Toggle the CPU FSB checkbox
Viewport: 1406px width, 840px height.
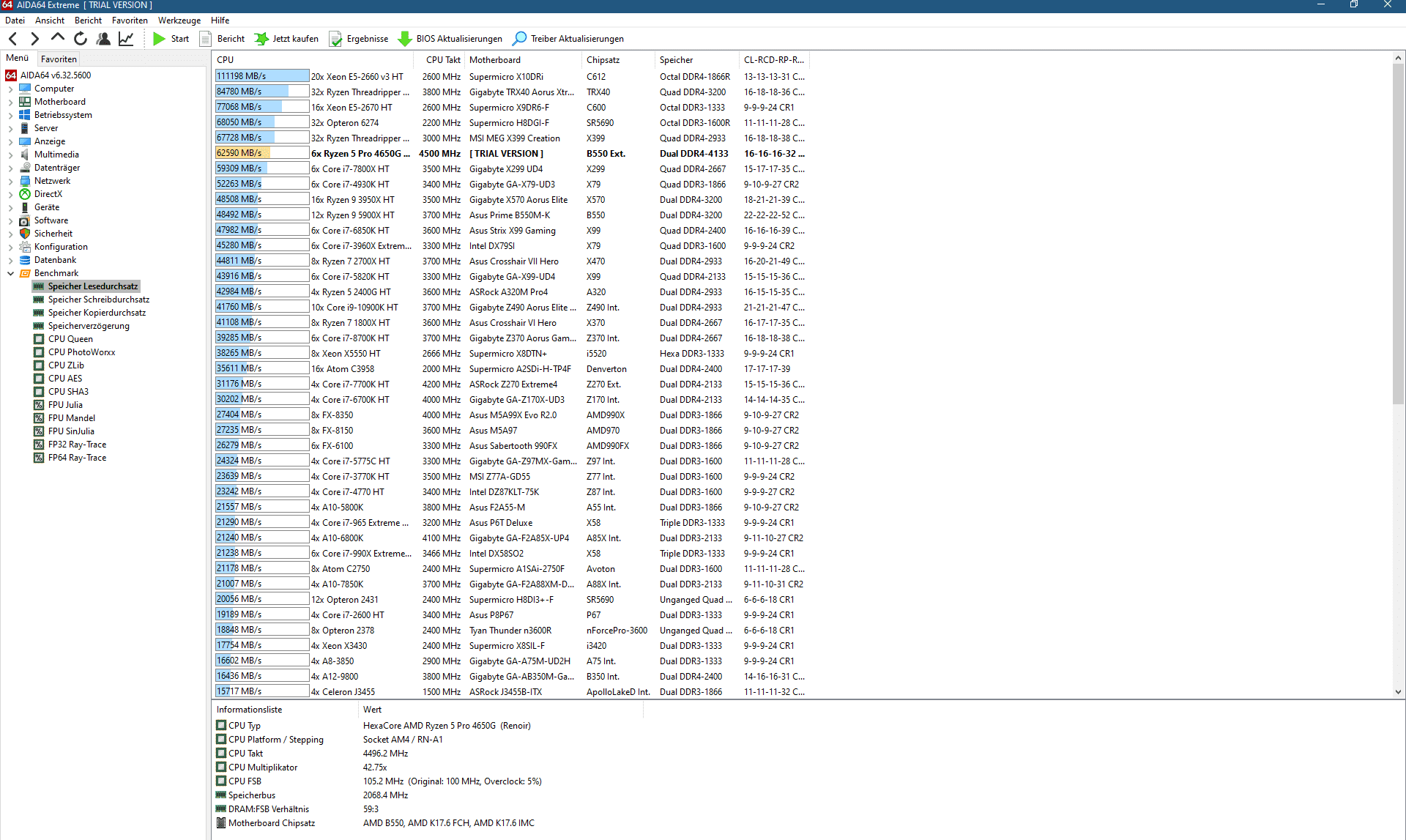coord(221,781)
